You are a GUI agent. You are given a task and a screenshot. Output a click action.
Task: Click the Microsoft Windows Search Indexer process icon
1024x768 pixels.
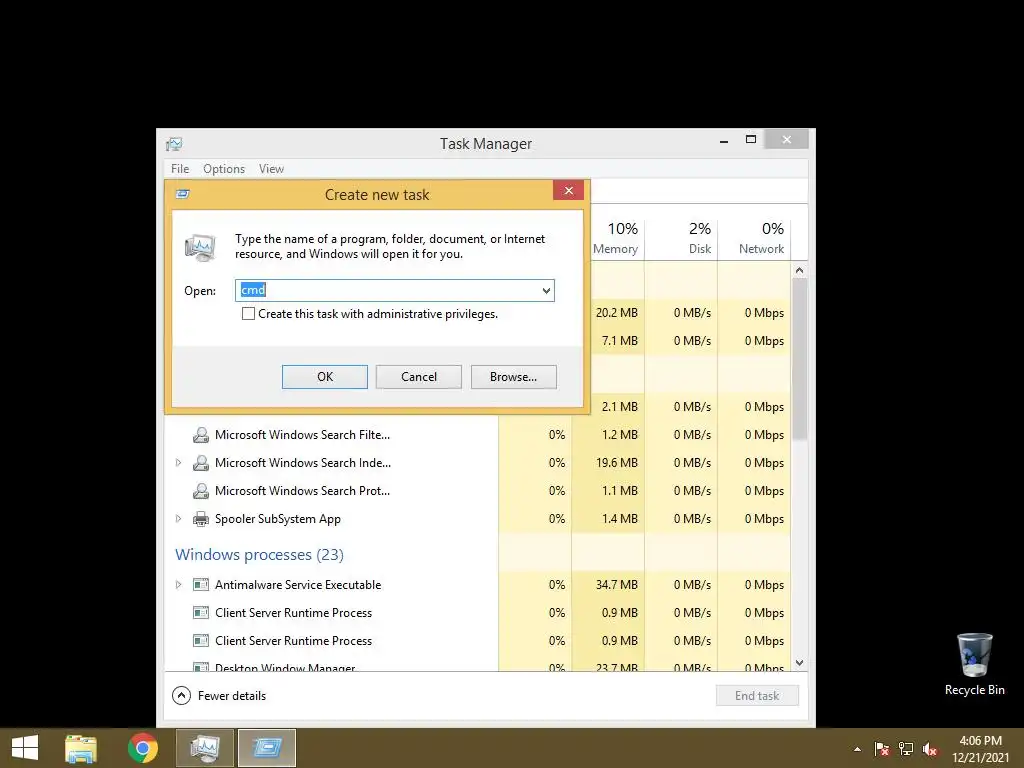(x=200, y=463)
